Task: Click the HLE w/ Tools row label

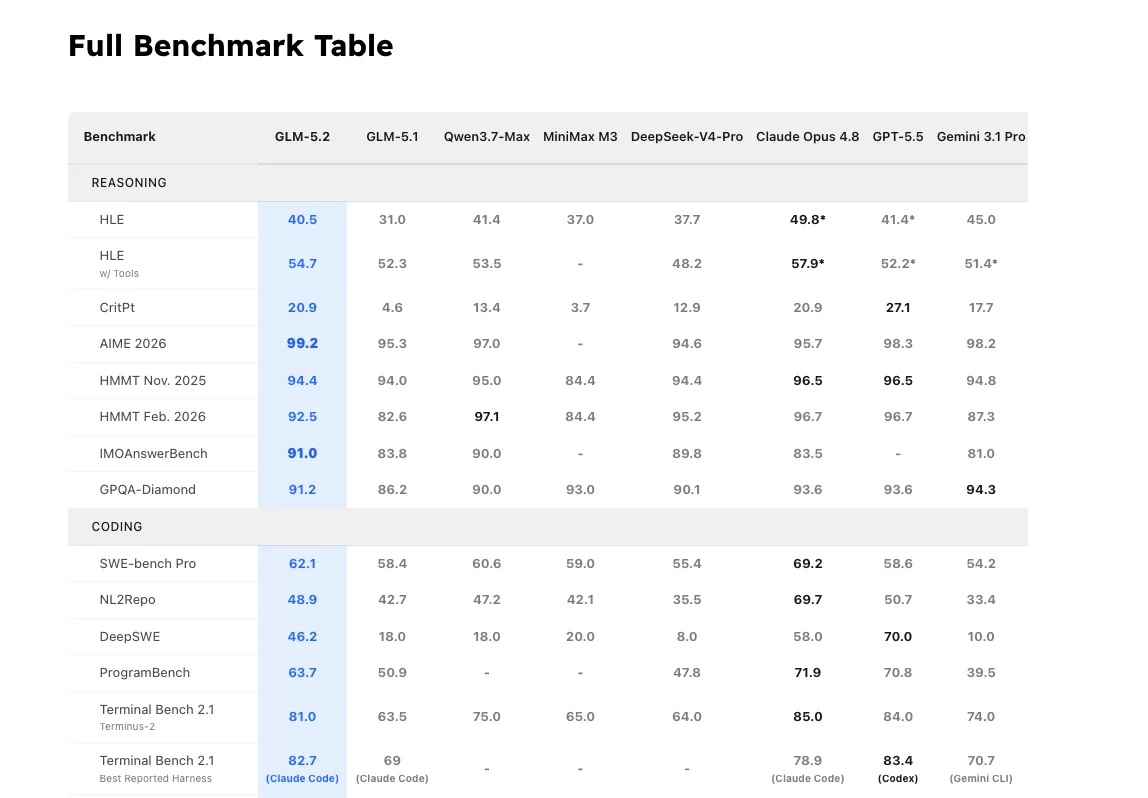Action: tap(119, 264)
